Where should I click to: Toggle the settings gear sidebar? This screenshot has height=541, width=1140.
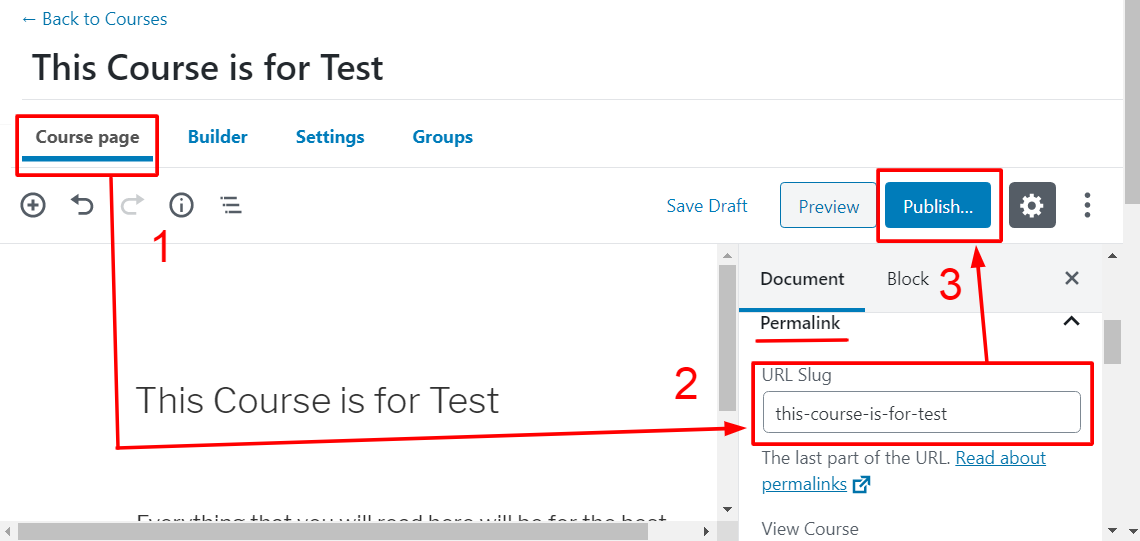click(1032, 206)
